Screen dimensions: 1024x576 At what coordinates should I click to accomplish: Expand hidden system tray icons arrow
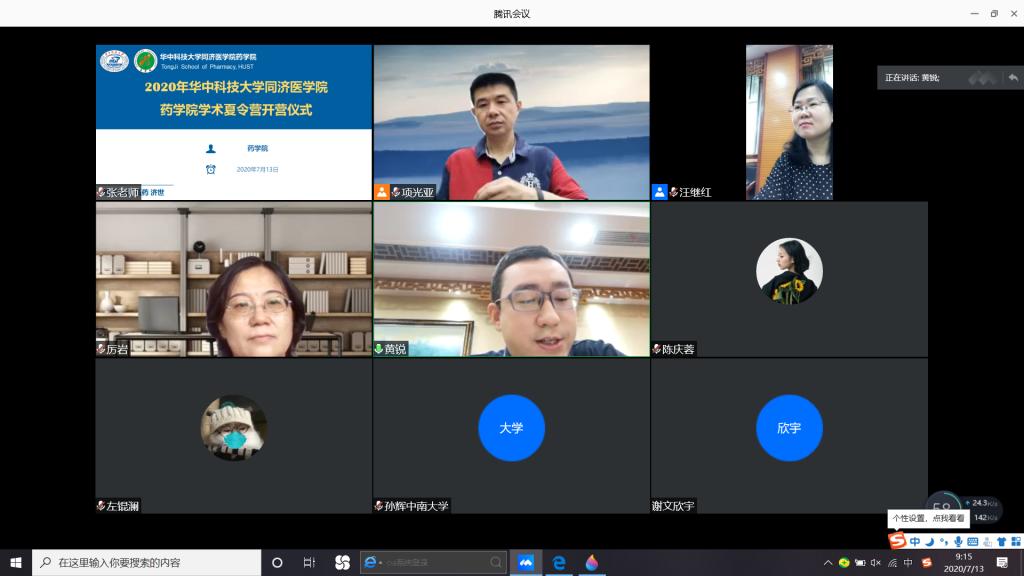[x=827, y=563]
